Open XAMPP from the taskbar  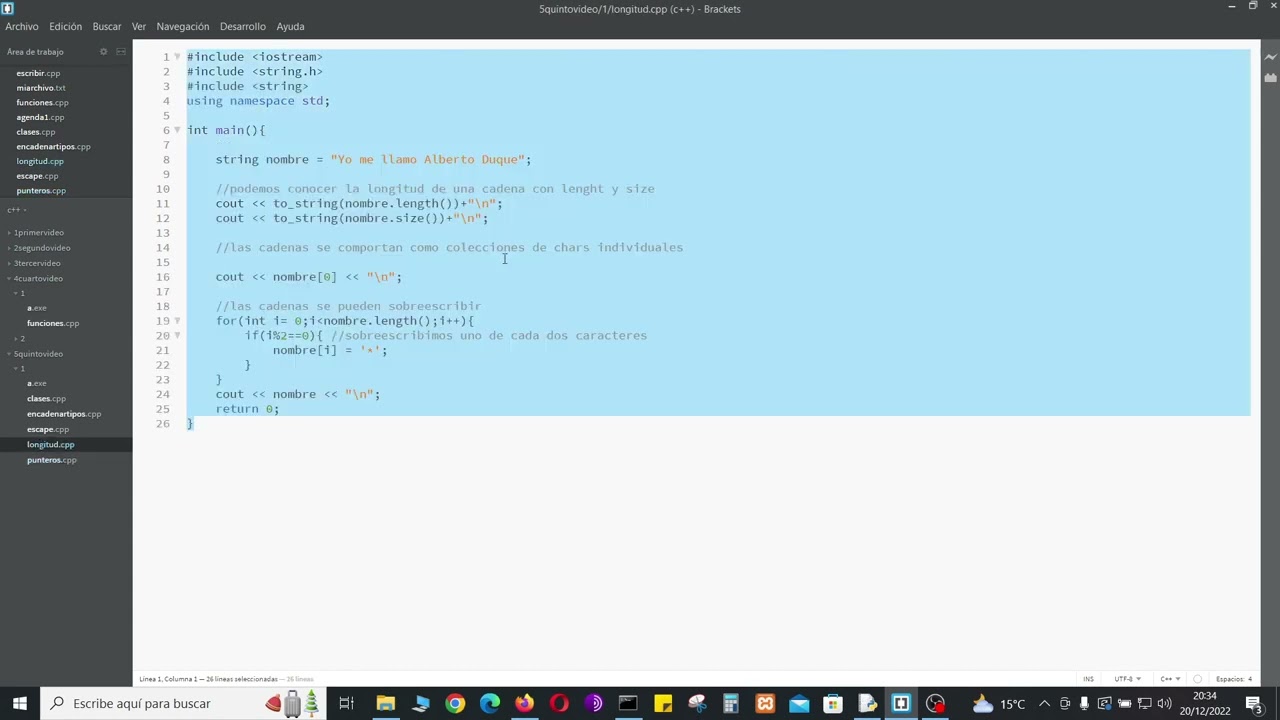click(x=765, y=703)
